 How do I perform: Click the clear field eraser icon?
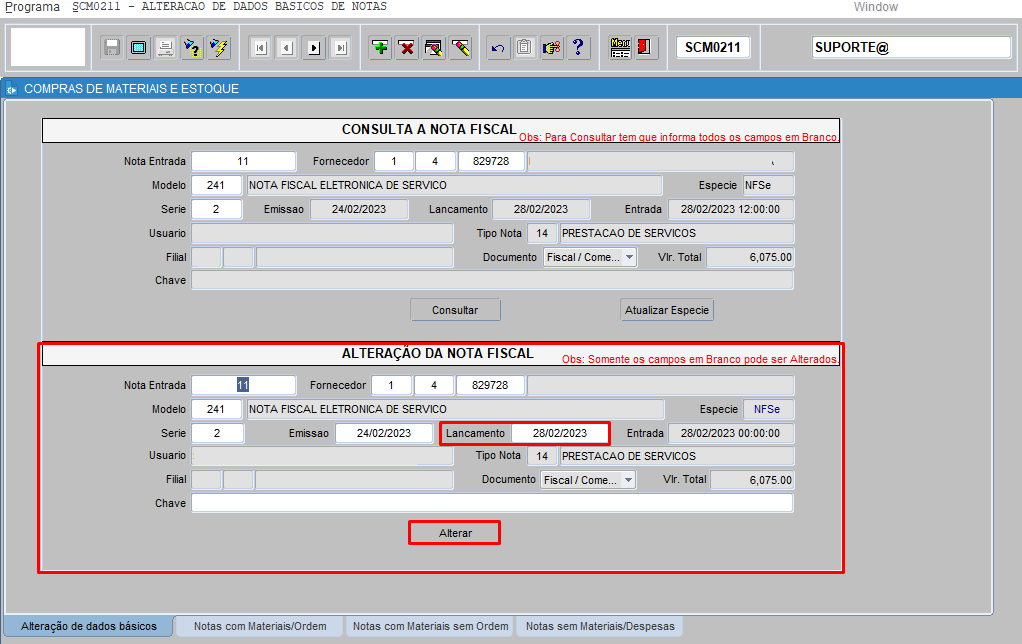461,48
